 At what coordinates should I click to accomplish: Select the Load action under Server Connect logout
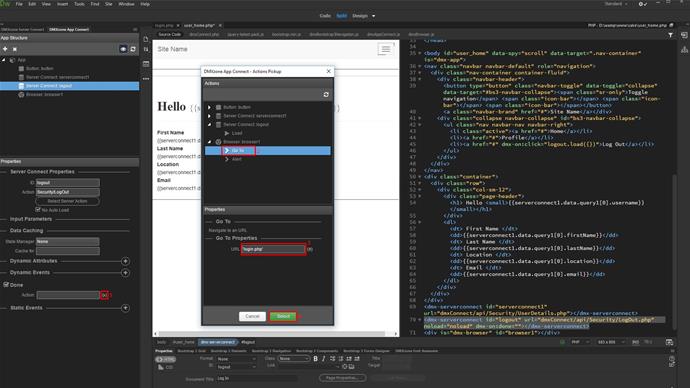[x=237, y=133]
